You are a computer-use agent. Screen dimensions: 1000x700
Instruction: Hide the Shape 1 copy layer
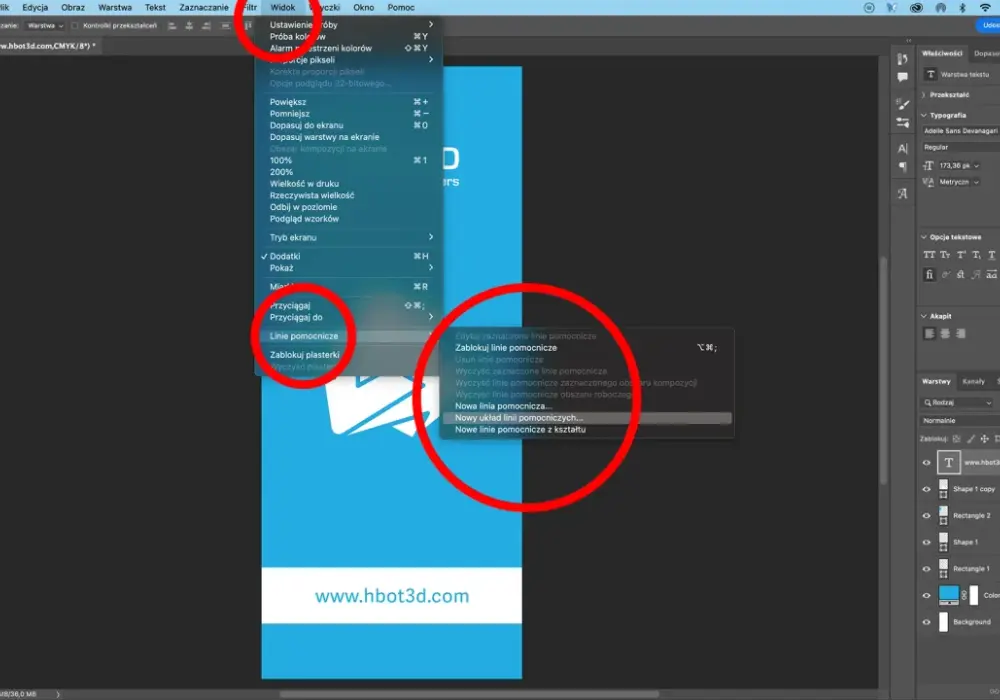tap(927, 489)
